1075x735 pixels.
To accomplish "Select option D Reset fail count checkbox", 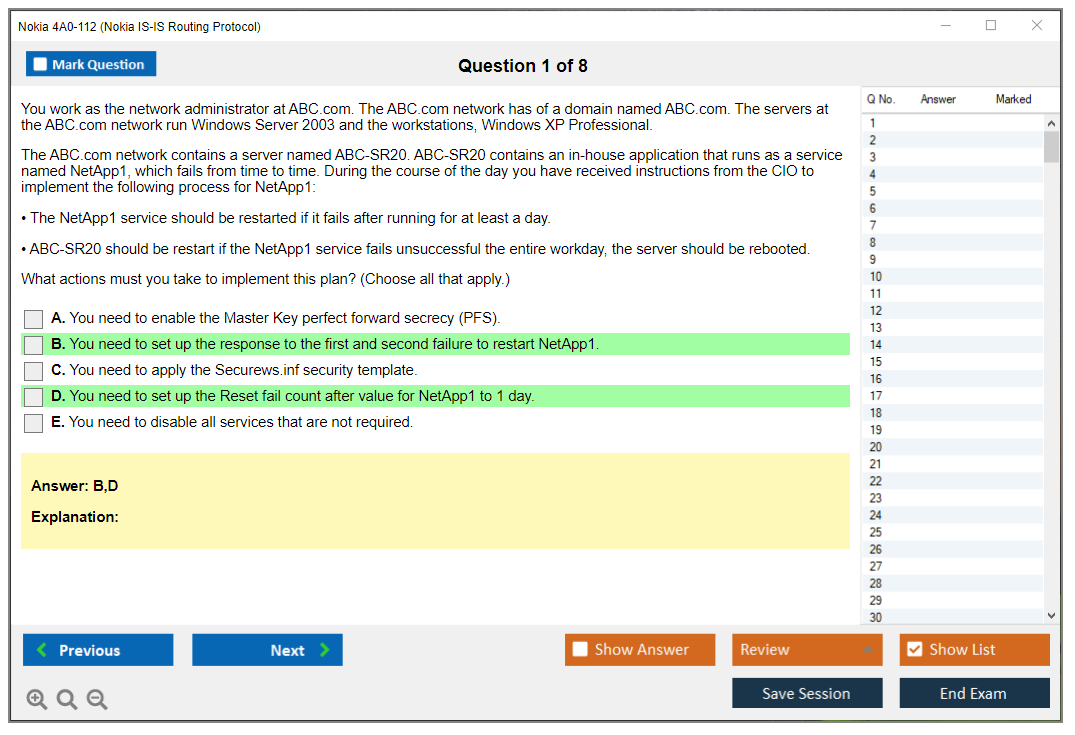I will click(34, 397).
